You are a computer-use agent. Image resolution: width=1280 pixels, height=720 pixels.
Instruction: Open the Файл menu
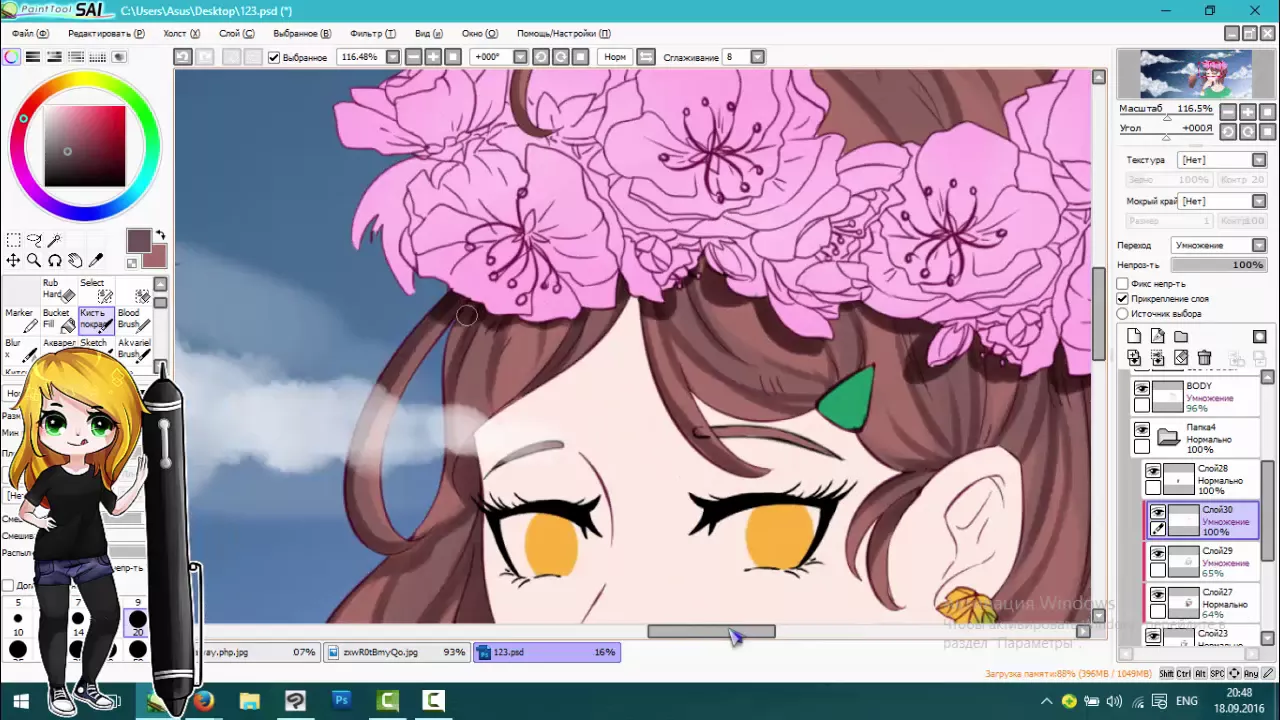(30, 33)
